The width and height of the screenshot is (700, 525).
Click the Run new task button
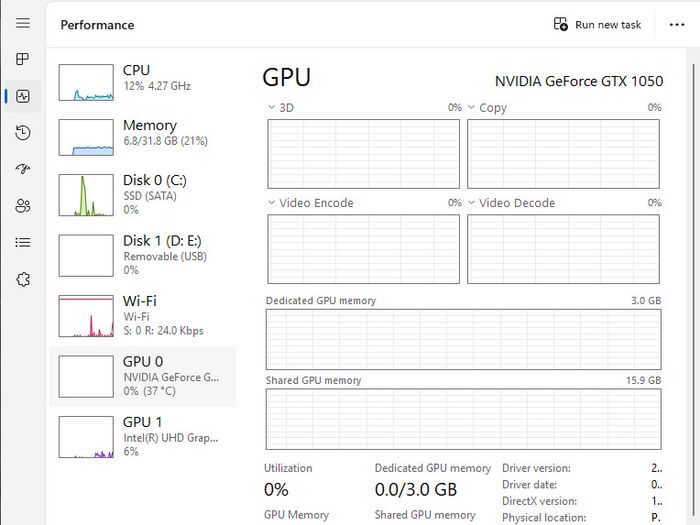tap(597, 25)
